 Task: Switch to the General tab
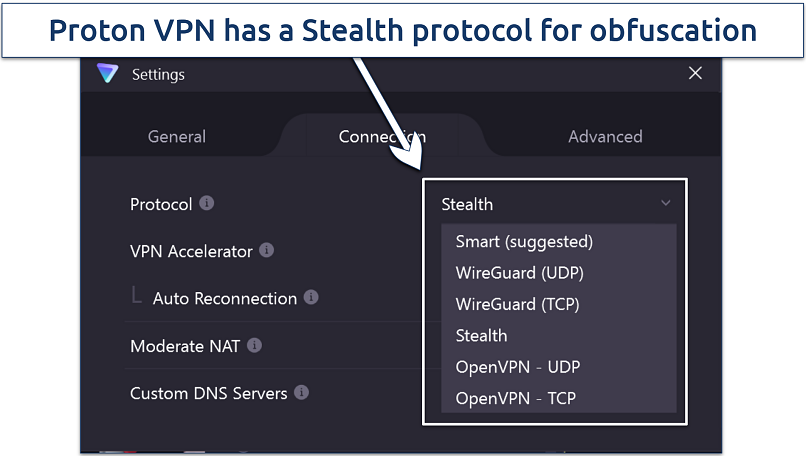tap(177, 136)
